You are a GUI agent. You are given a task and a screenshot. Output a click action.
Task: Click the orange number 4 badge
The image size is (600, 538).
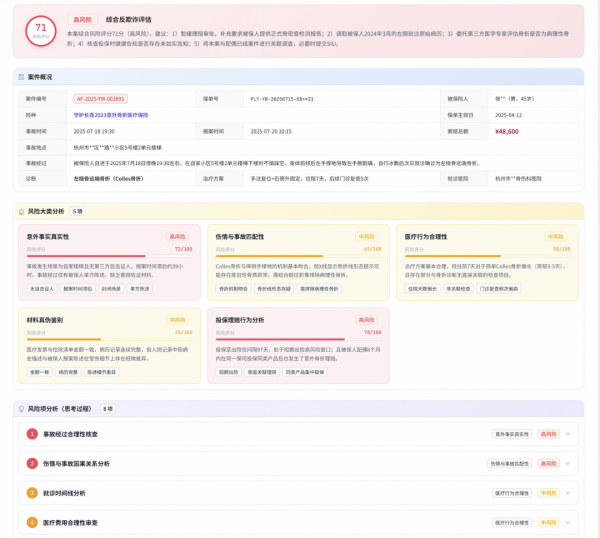coord(32,522)
